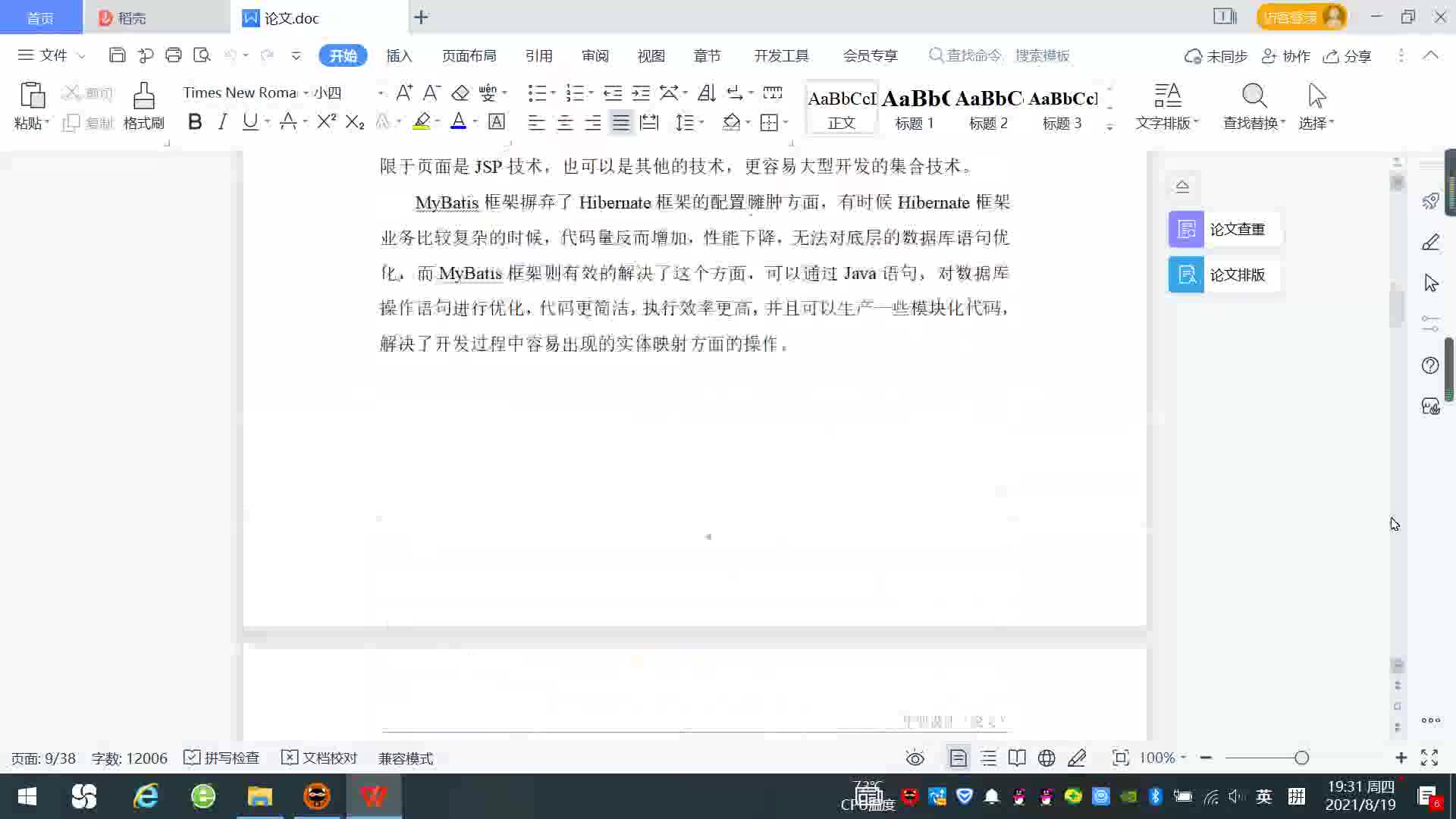Toggle bold formatting
The height and width of the screenshot is (819, 1456).
point(195,122)
